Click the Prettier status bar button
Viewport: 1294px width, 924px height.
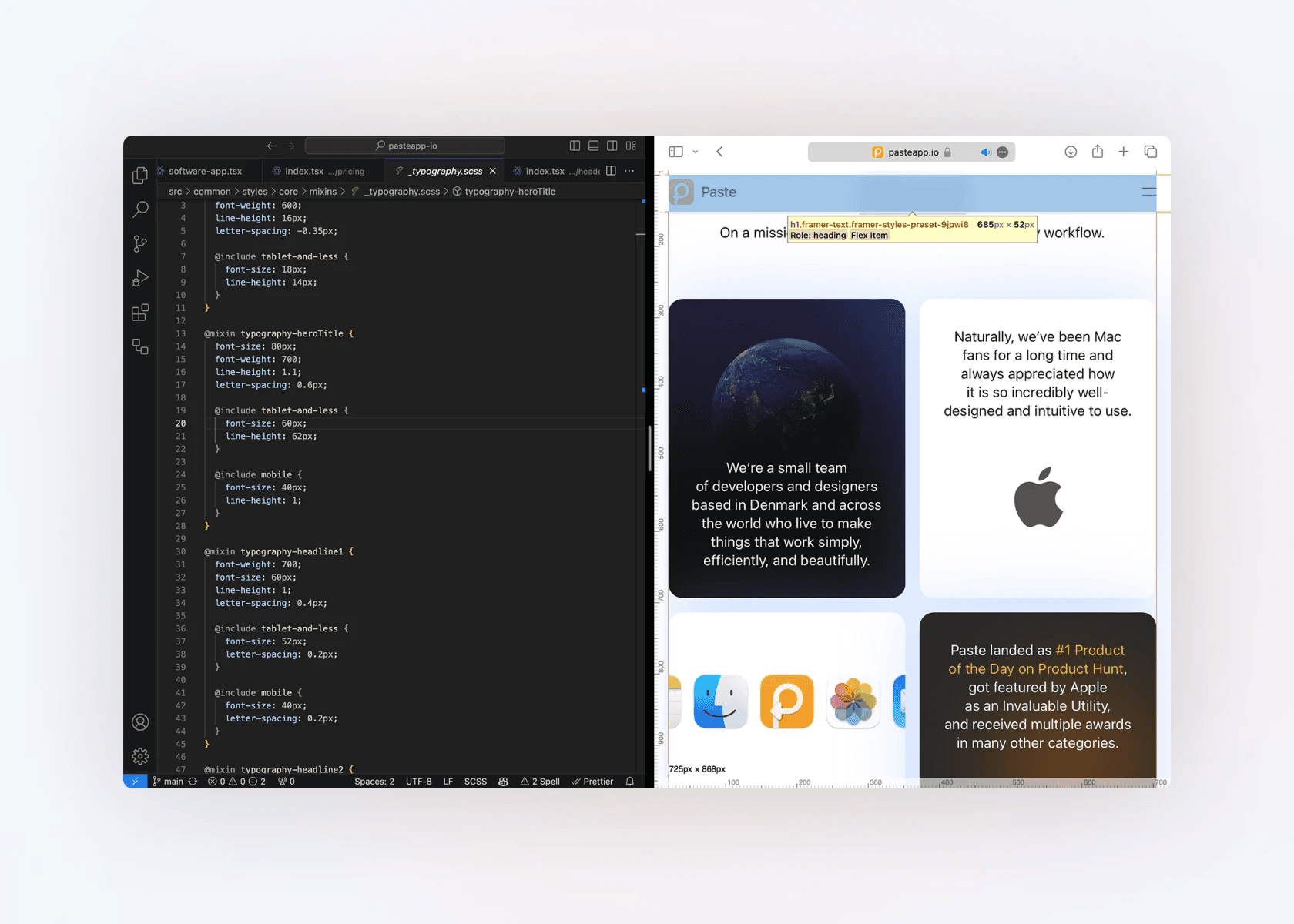pos(592,782)
